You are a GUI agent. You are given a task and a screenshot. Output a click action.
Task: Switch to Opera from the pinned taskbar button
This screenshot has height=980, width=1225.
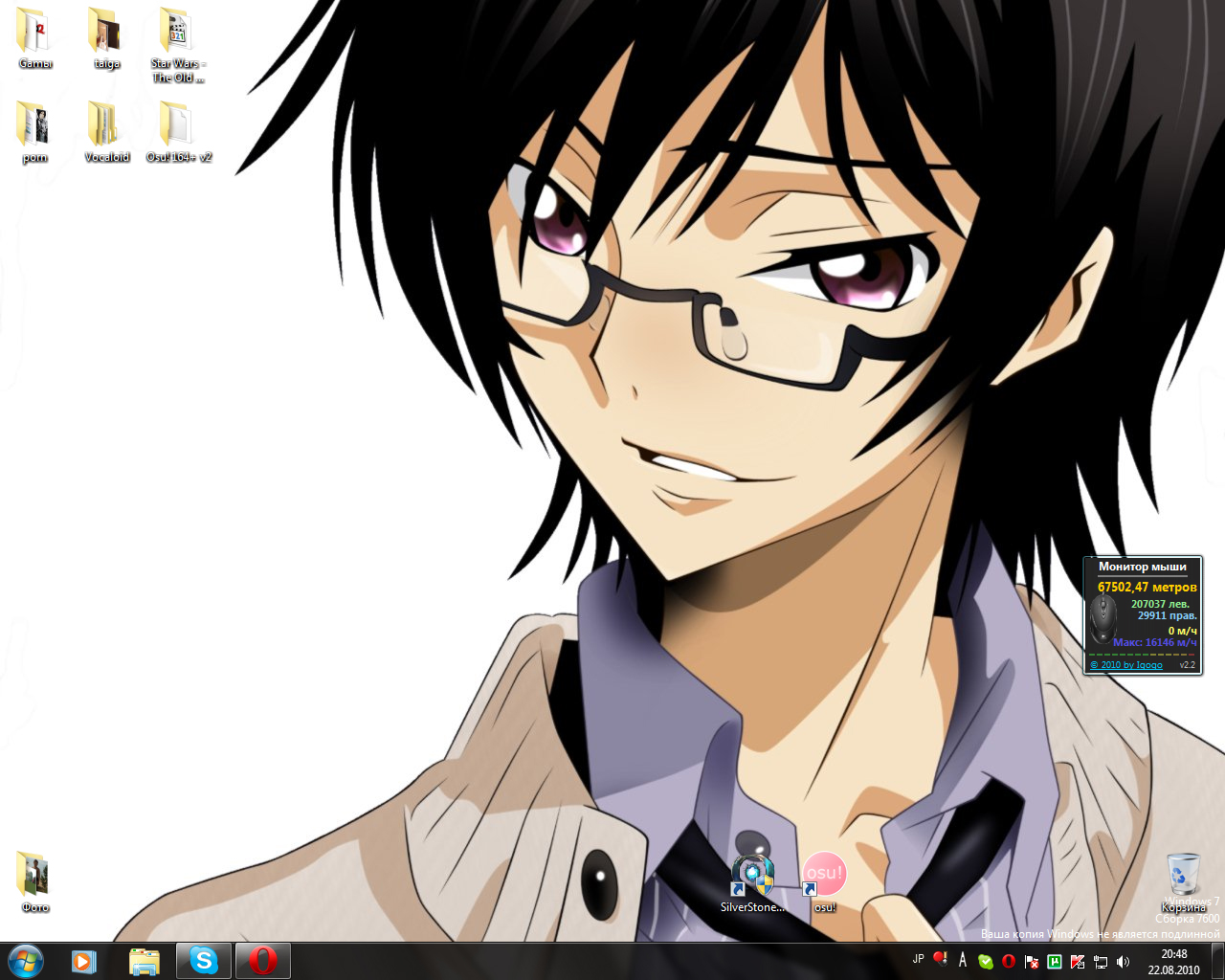point(263,961)
